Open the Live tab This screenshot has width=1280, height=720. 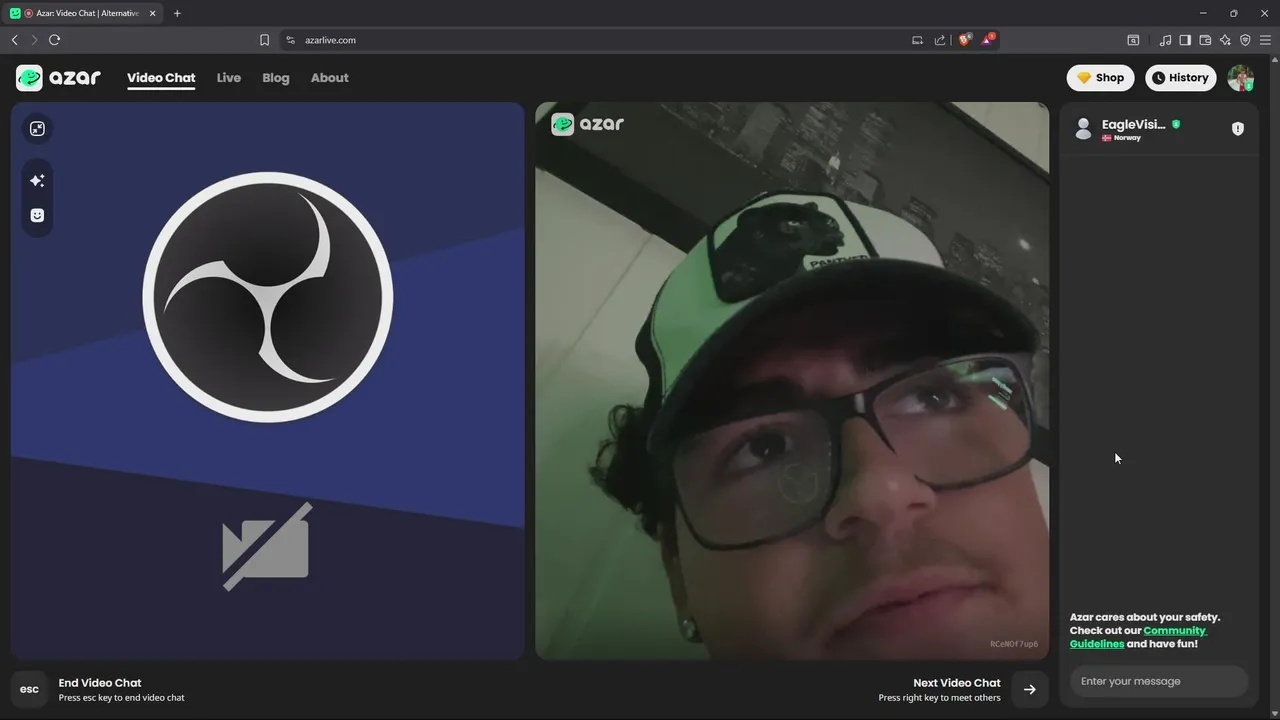click(229, 78)
